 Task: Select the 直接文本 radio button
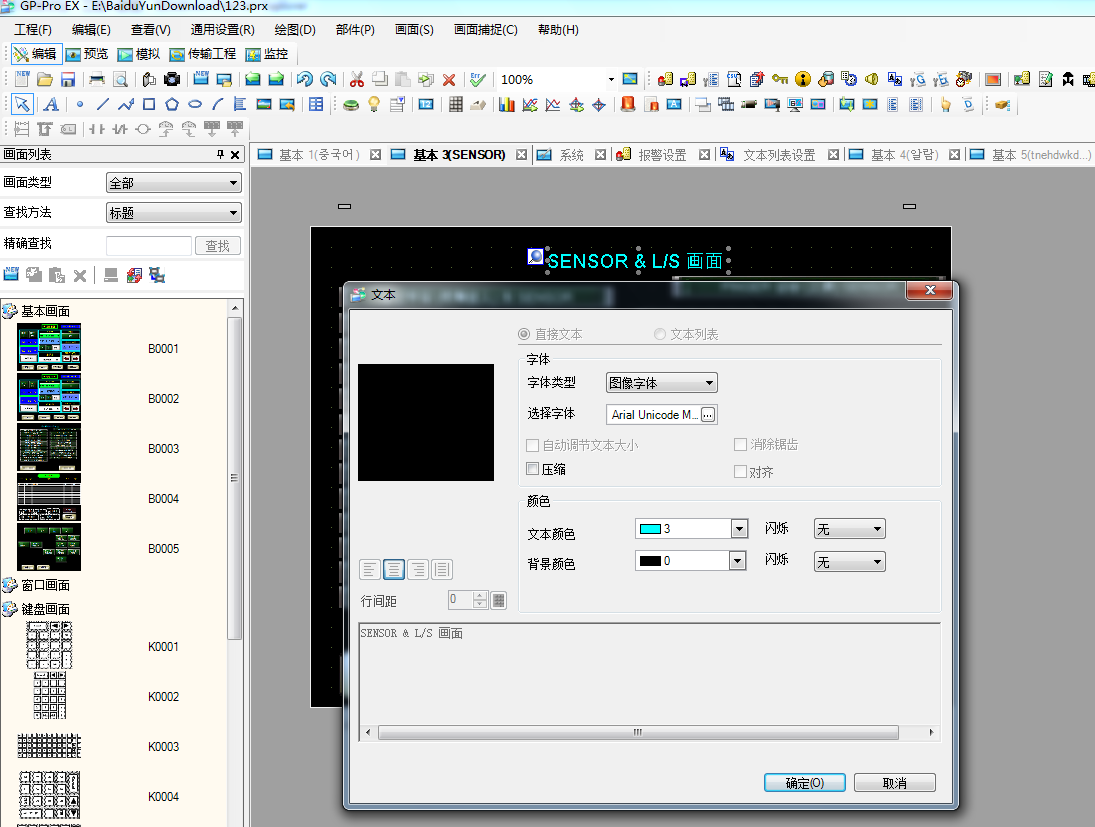pos(523,334)
